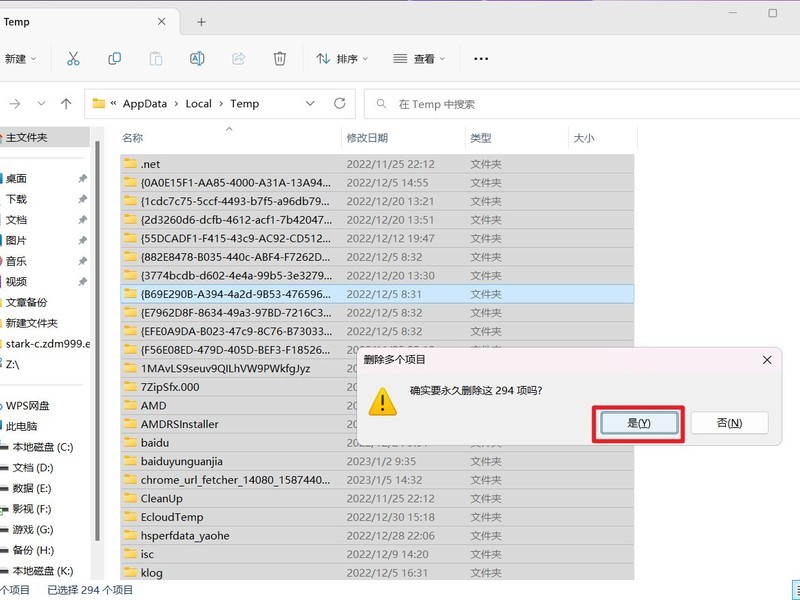
Task: Click the Refresh icon beside address bar
Action: (340, 104)
